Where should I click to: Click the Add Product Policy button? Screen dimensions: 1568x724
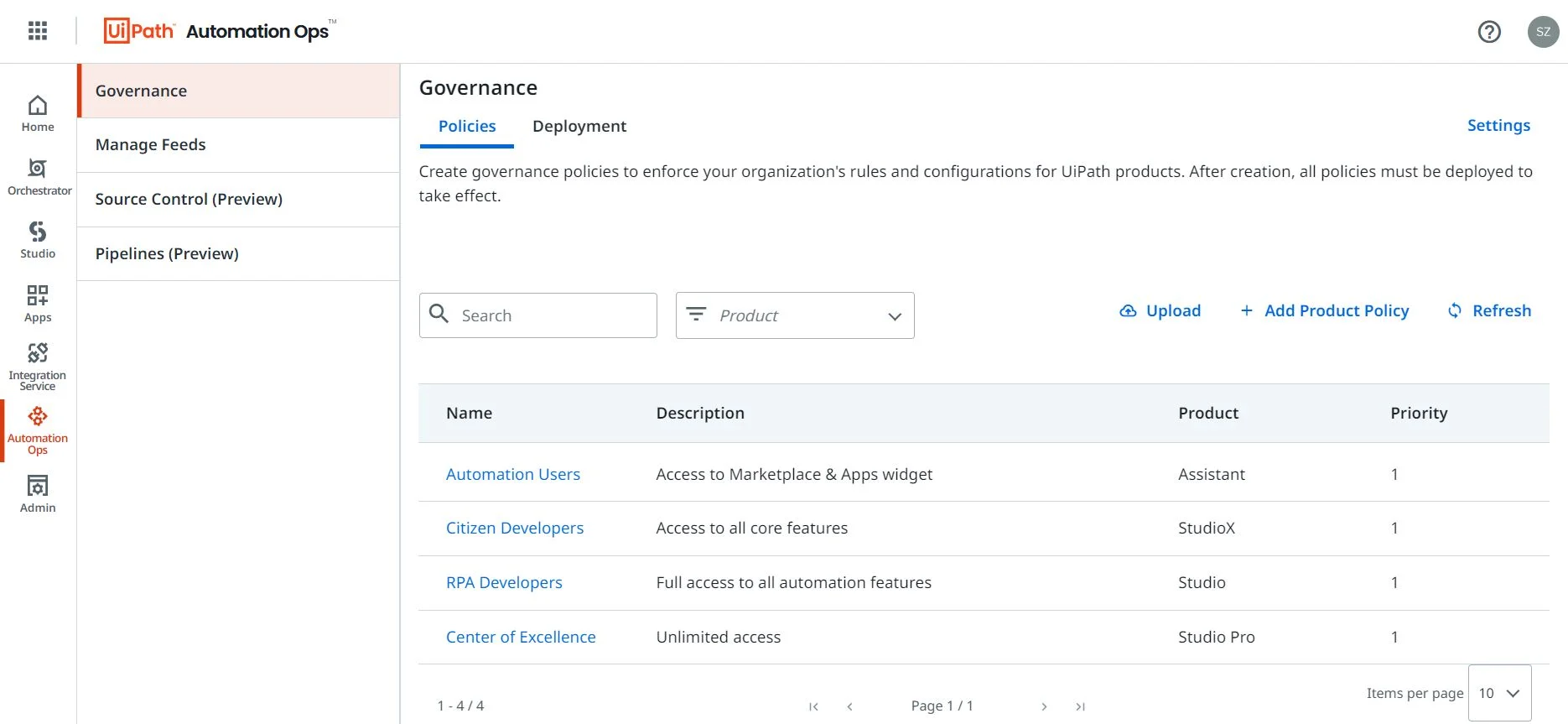(1324, 310)
